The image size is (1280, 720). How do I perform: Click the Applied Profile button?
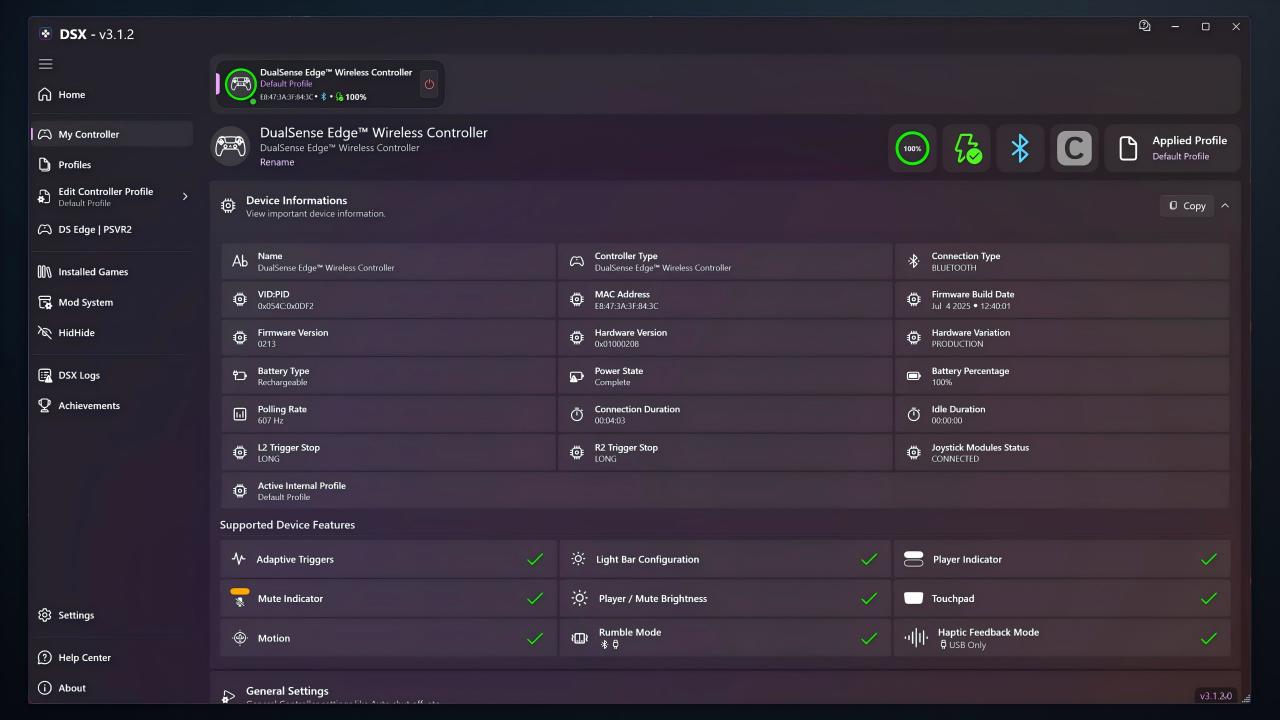(1172, 149)
